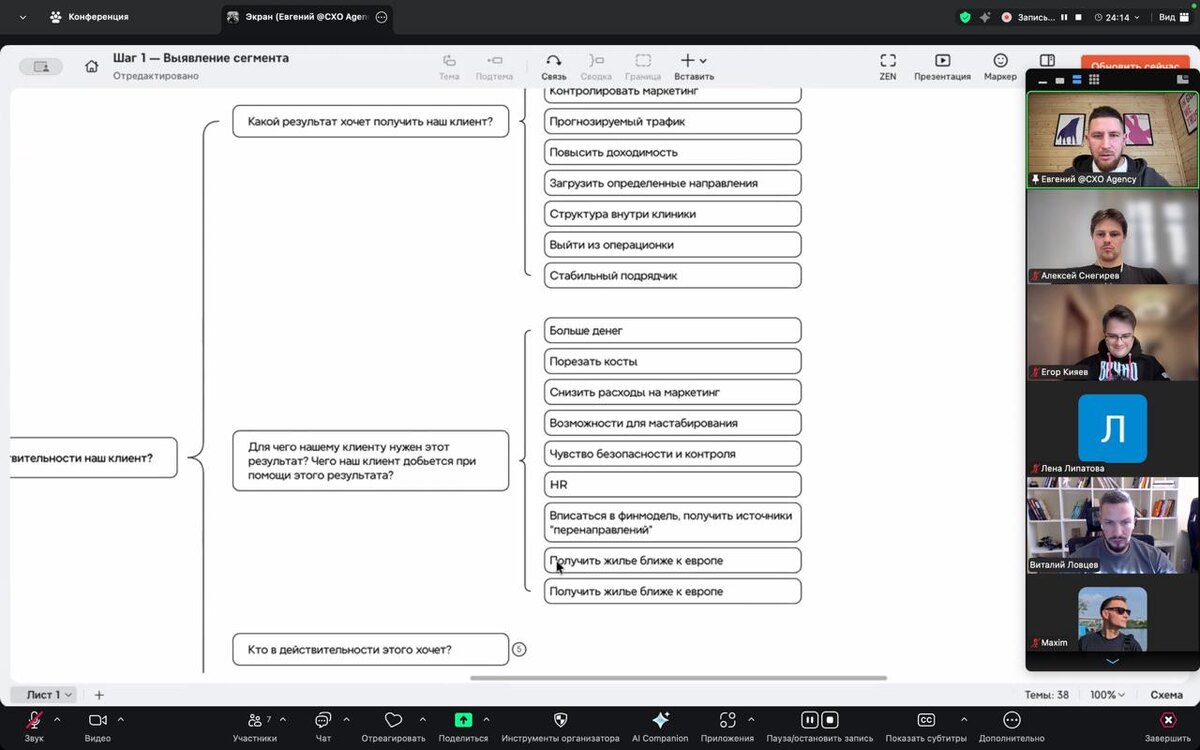Expand video options caret beside Видео

[x=121, y=719]
